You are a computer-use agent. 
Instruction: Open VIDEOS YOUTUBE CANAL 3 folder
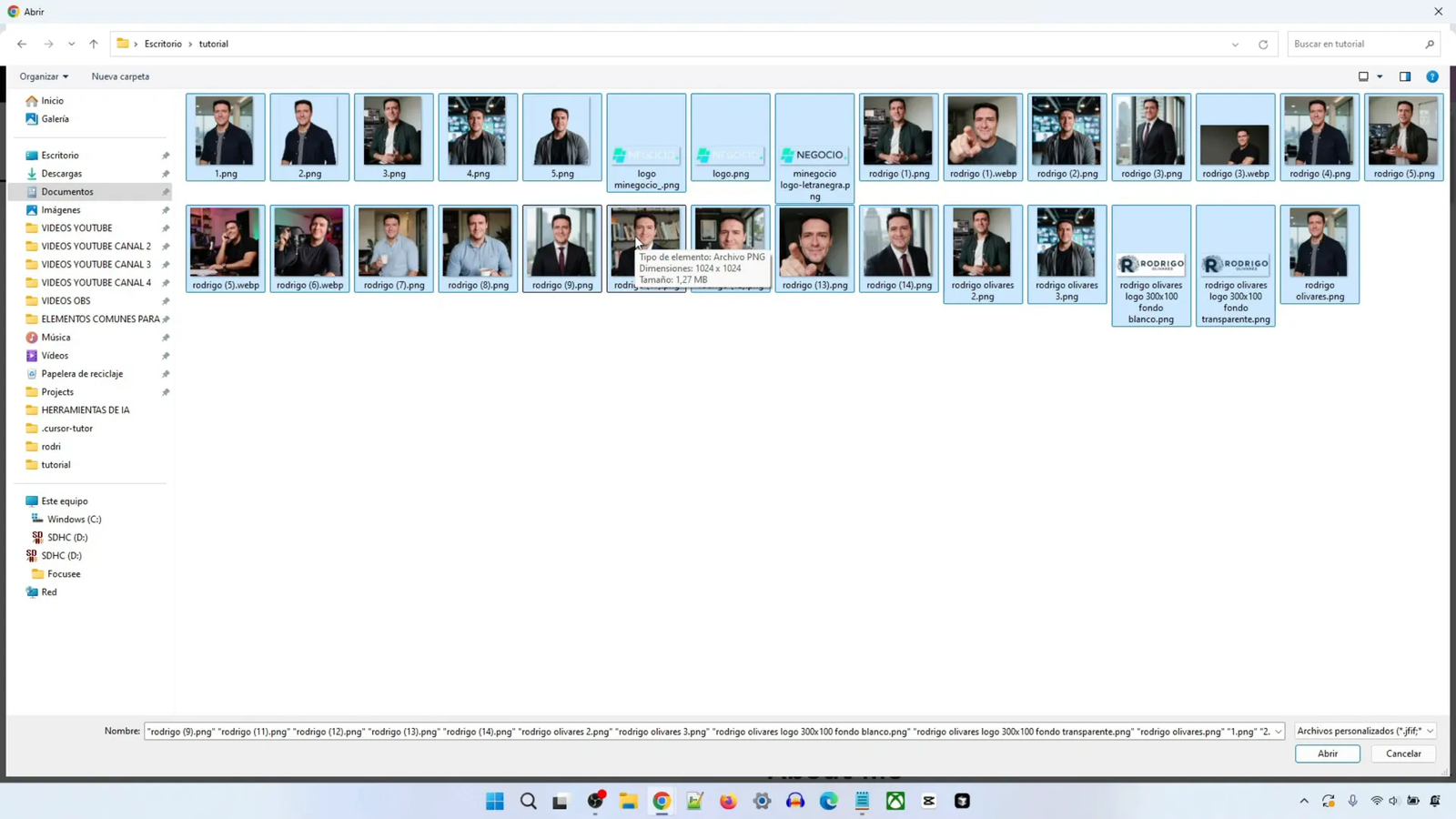(96, 264)
